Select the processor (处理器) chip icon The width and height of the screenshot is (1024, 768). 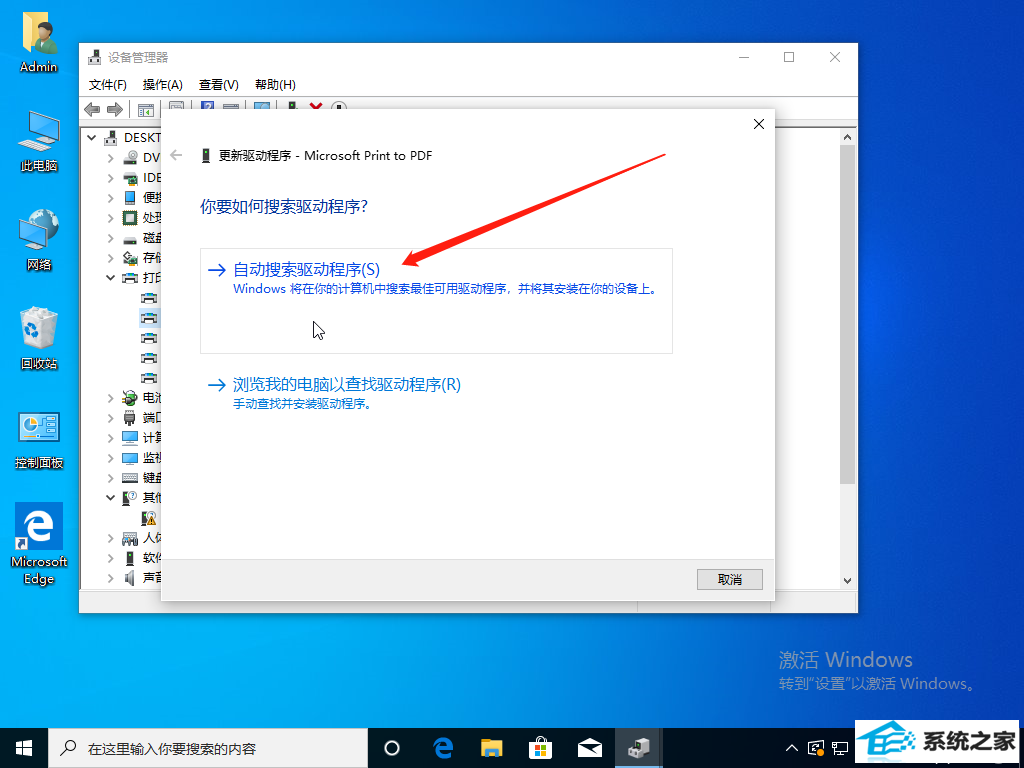[131, 217]
